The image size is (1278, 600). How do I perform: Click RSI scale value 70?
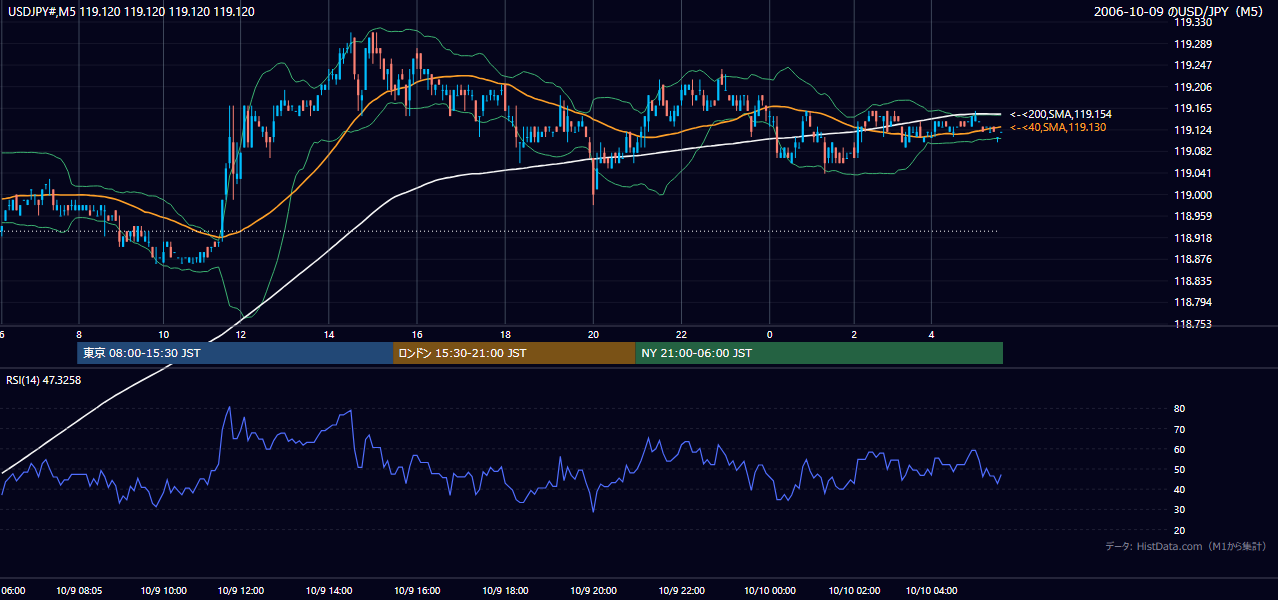1180,429
